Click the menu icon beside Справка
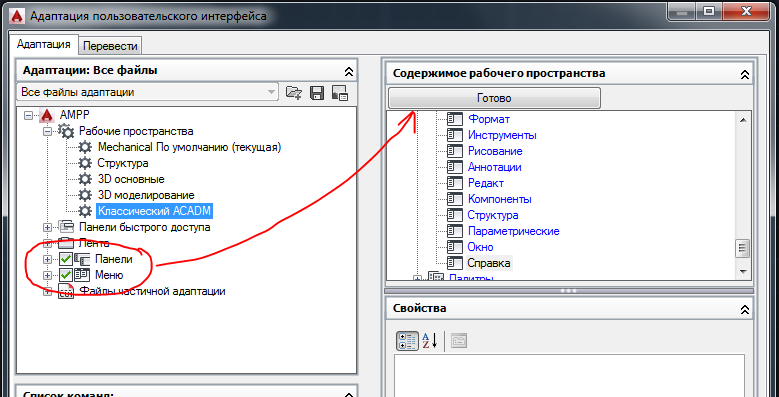 click(x=455, y=262)
